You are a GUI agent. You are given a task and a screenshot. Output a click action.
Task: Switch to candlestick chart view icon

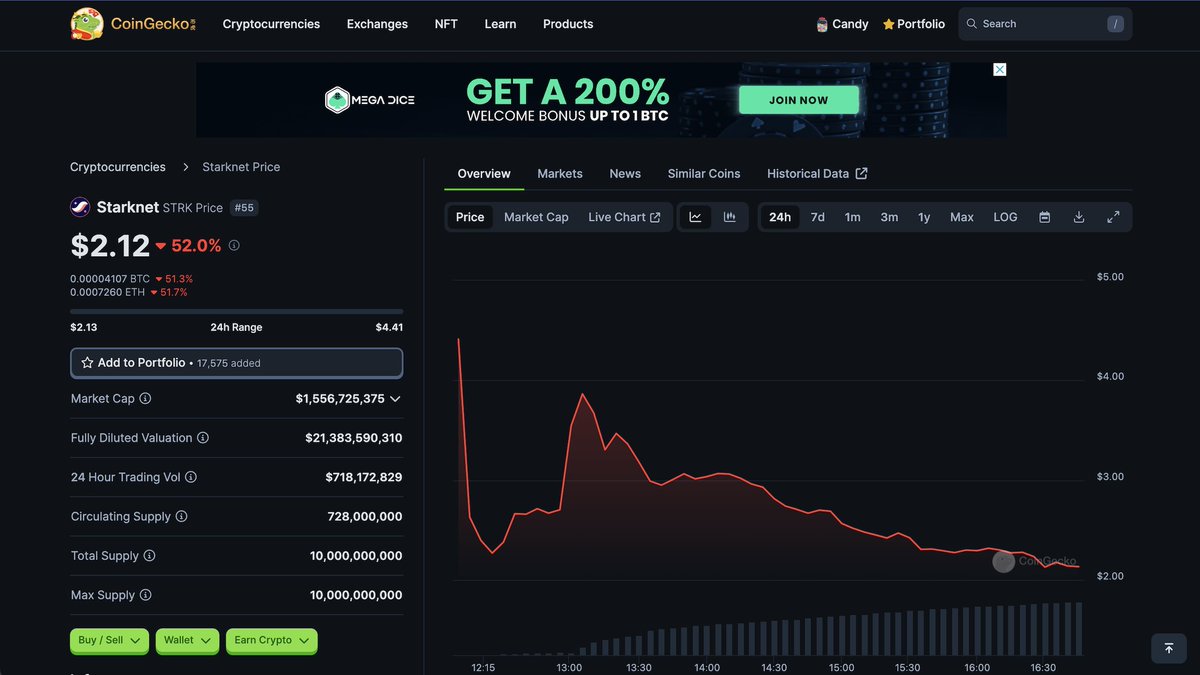pos(730,217)
